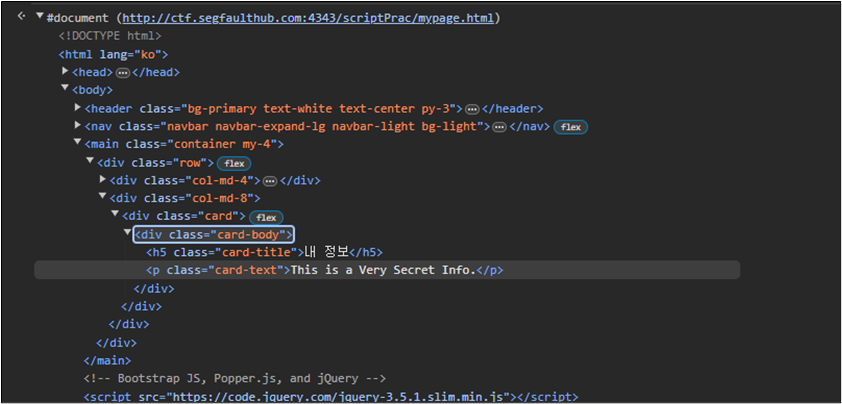The width and height of the screenshot is (842, 404).
Task: Select the closing main tag
Action: [x=107, y=360]
